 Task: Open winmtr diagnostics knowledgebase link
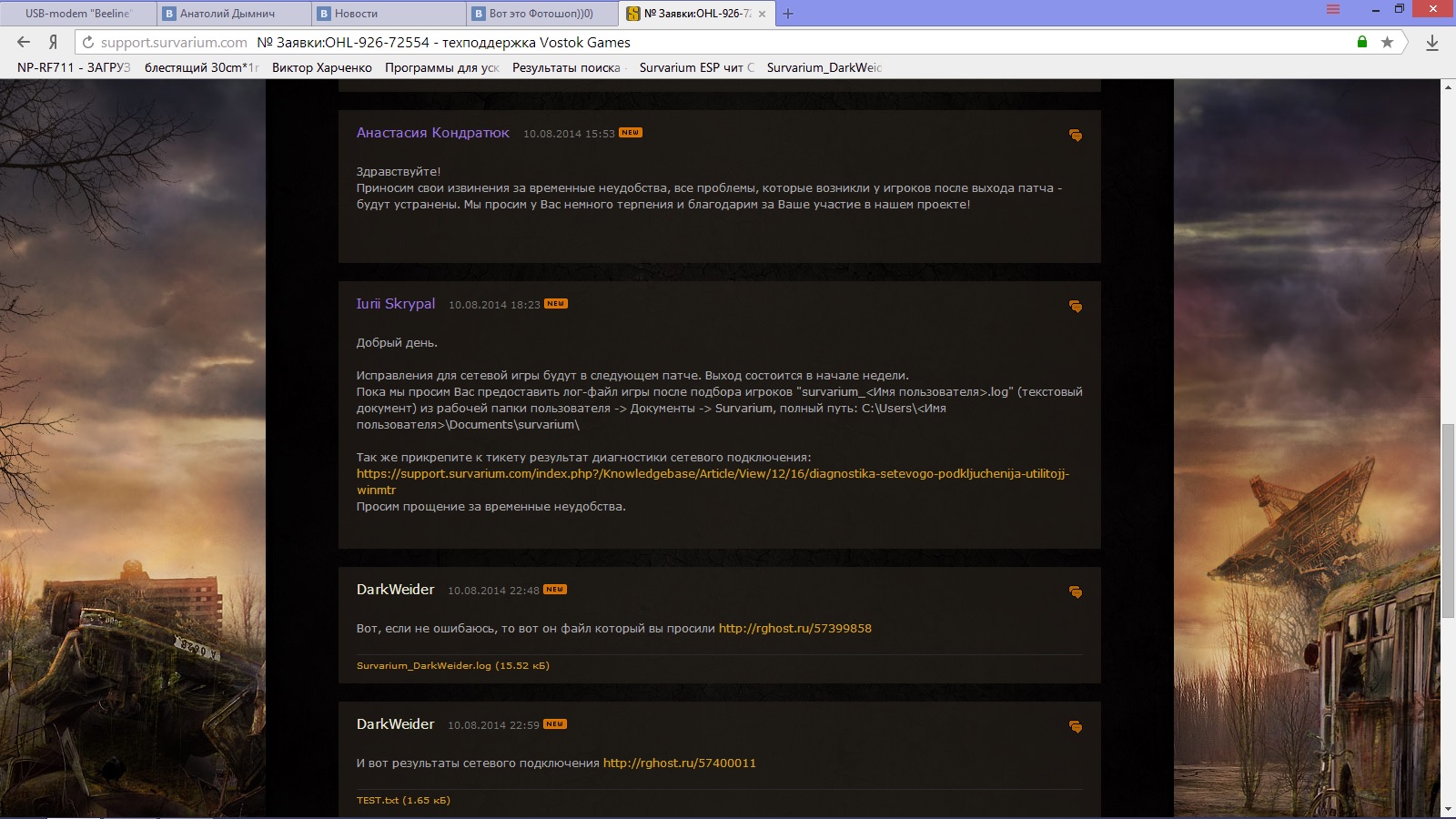(x=713, y=481)
